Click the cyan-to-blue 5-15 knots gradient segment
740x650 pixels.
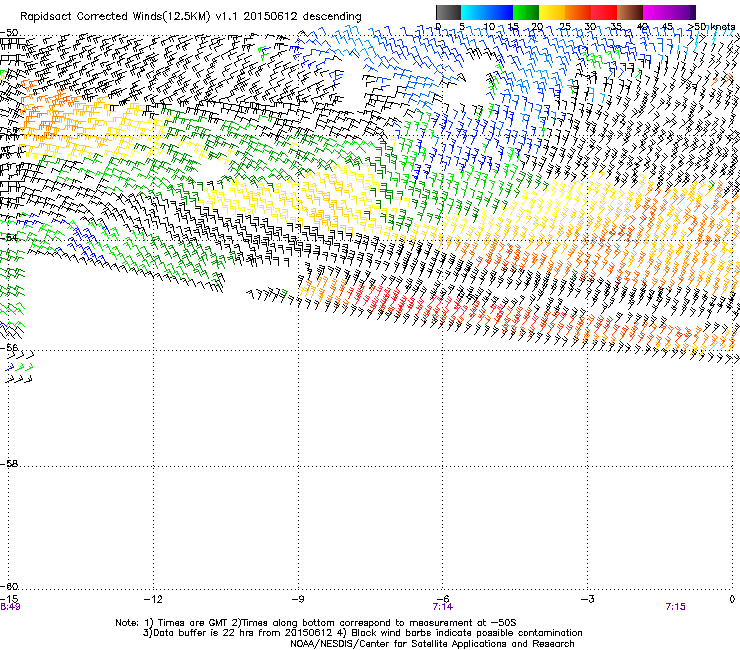[x=487, y=12]
